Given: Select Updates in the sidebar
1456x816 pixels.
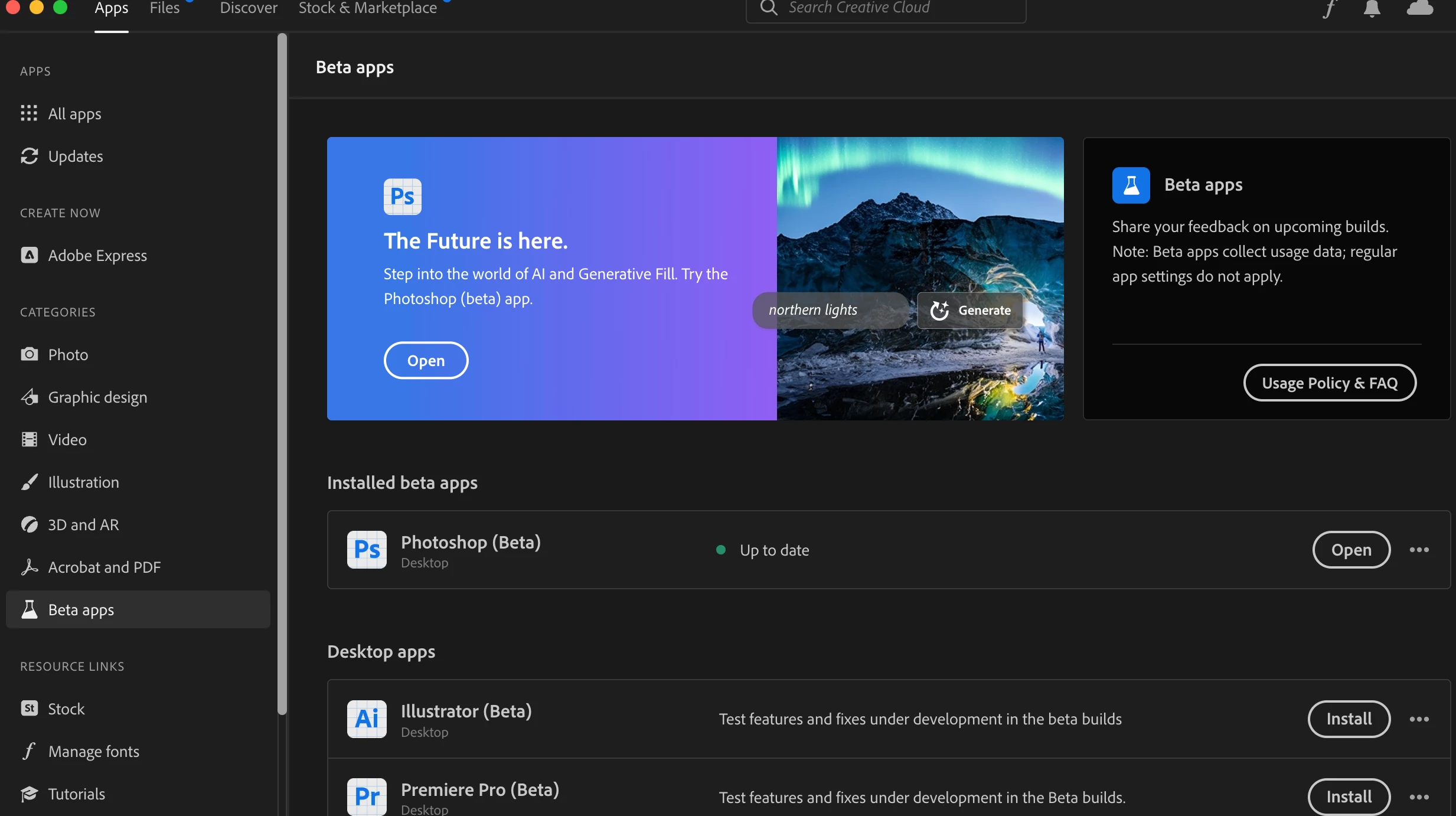Looking at the screenshot, I should point(75,156).
